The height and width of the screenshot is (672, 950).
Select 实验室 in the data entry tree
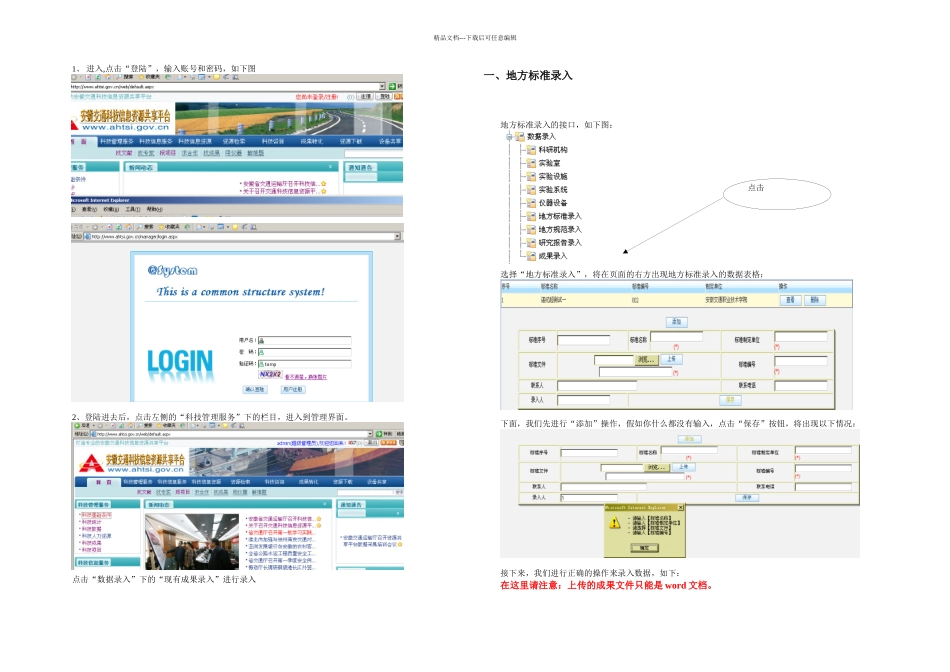(549, 163)
